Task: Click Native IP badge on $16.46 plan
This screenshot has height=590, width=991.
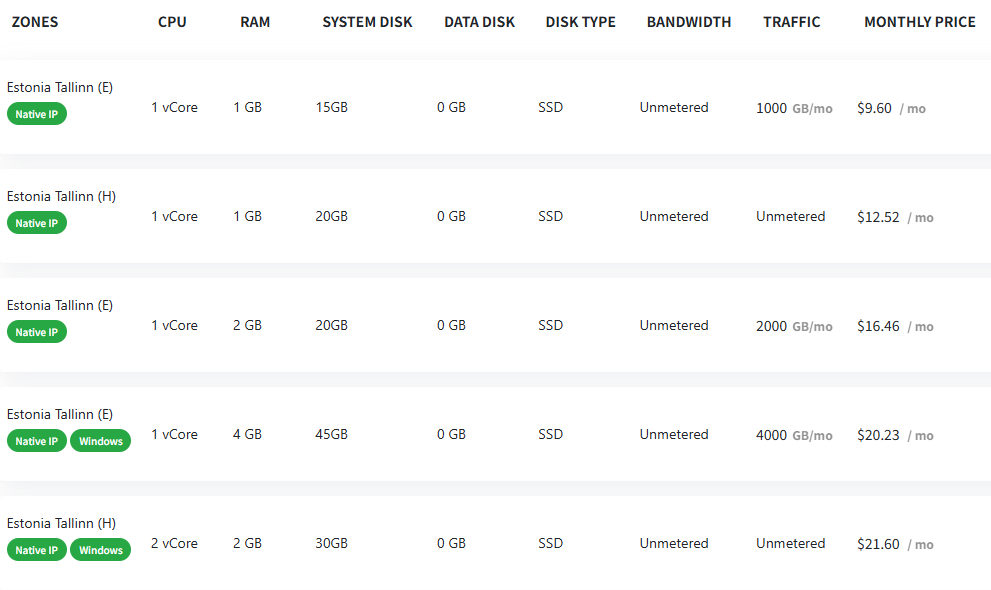Action: pyautogui.click(x=37, y=332)
